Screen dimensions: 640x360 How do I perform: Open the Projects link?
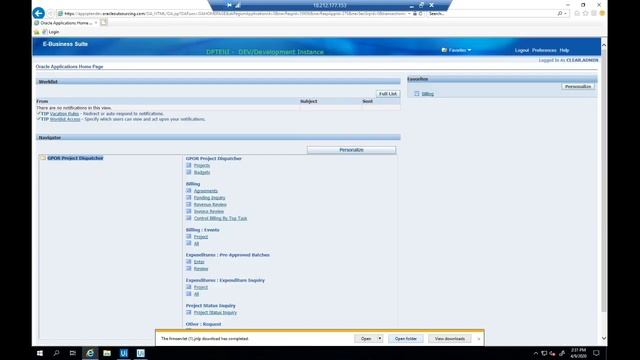pos(202,165)
